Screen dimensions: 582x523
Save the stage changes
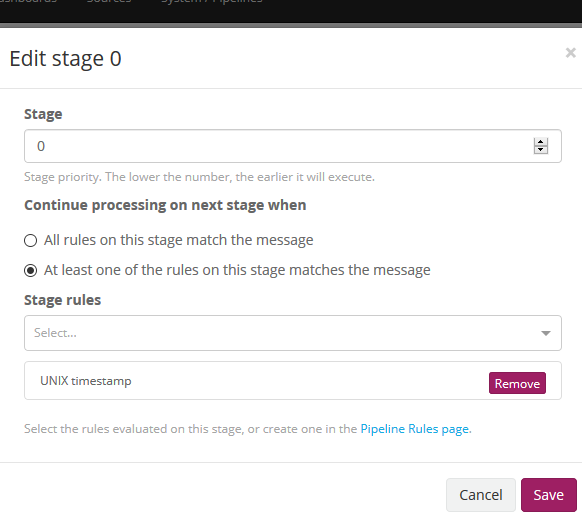[x=549, y=495]
